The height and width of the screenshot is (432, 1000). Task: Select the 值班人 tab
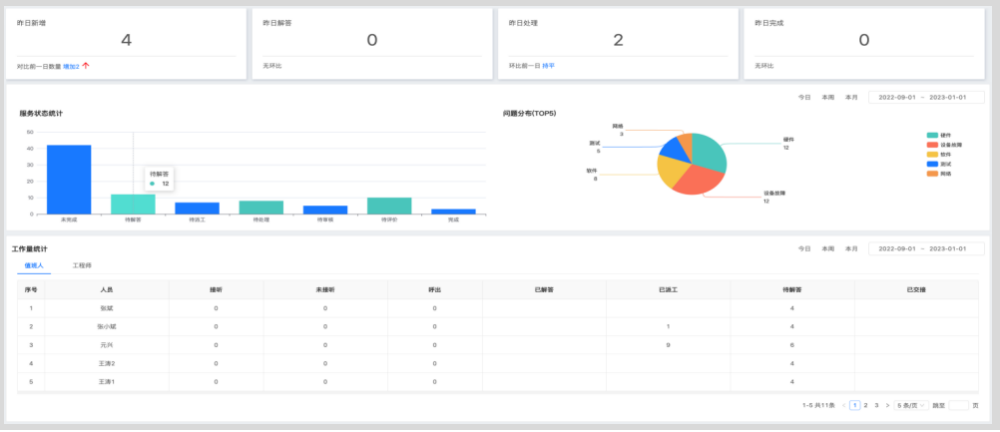coord(33,266)
